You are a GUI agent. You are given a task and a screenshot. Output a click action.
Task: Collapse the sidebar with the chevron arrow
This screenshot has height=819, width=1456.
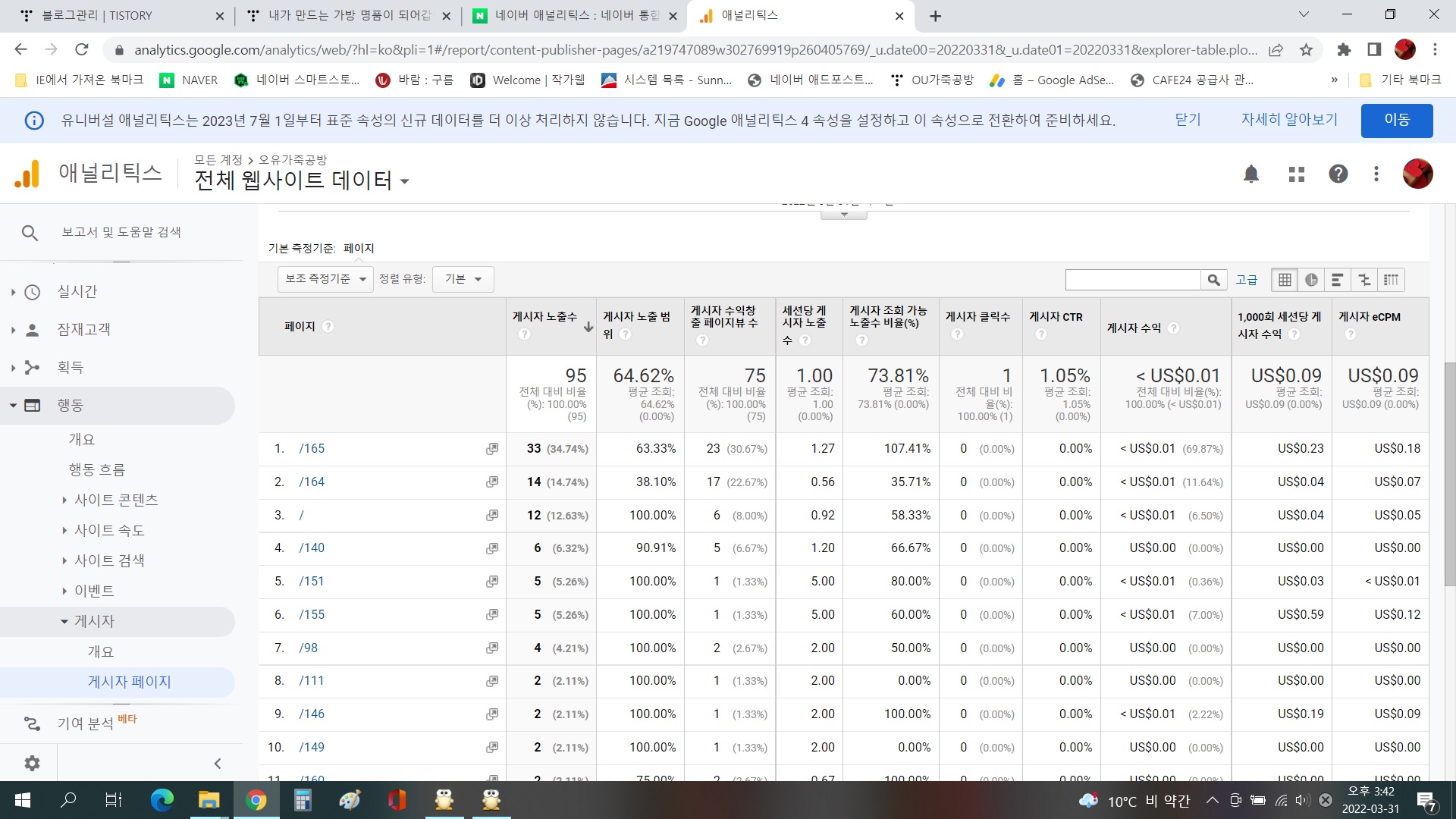pos(218,764)
